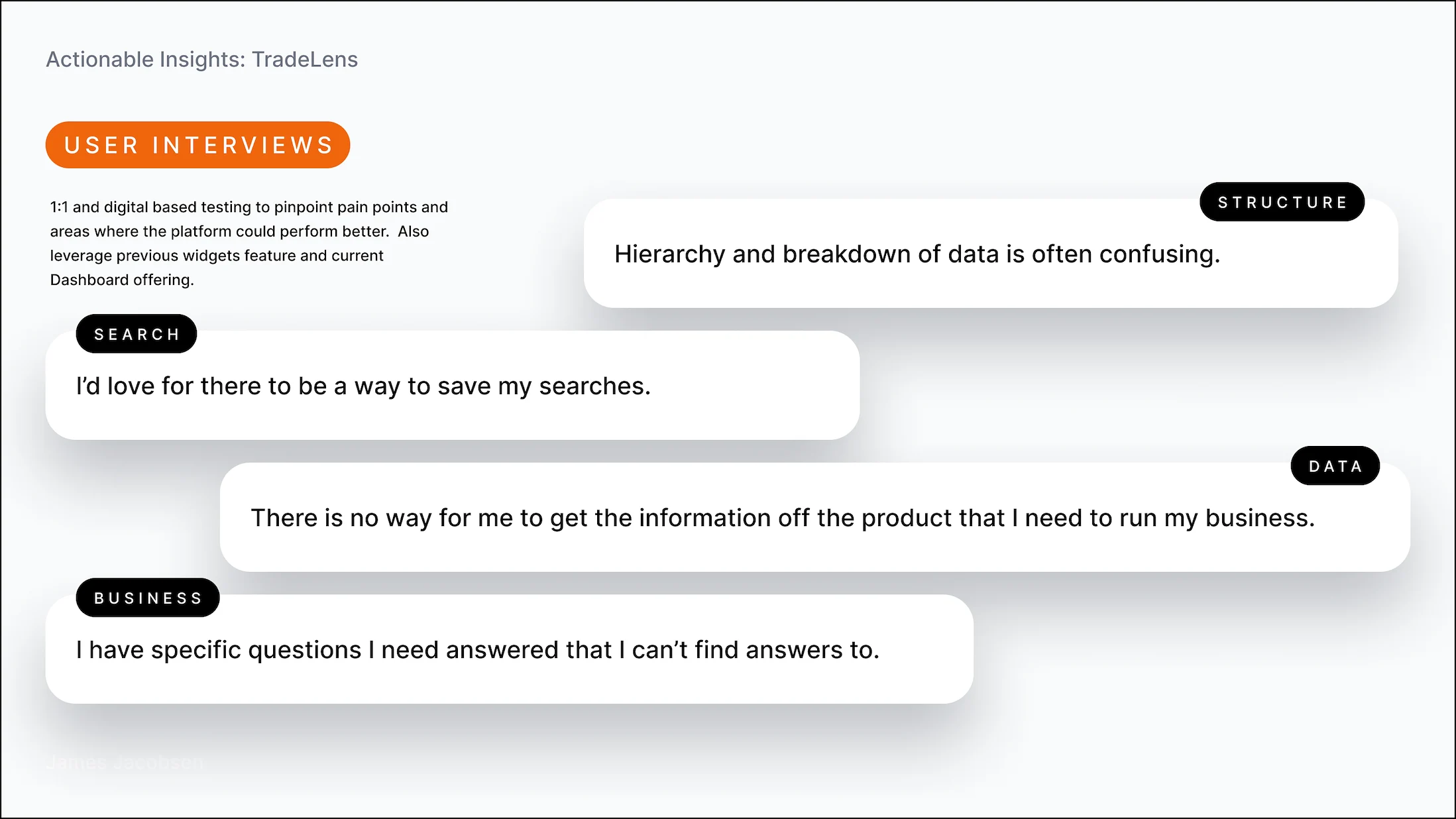Select the STRUCTURE tag label
This screenshot has height=819, width=1456.
coord(1282,202)
